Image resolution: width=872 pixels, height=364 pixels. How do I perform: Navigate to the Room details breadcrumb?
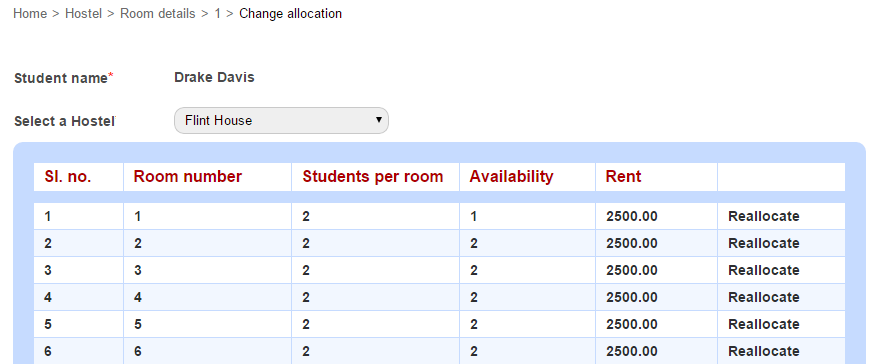pos(158,13)
